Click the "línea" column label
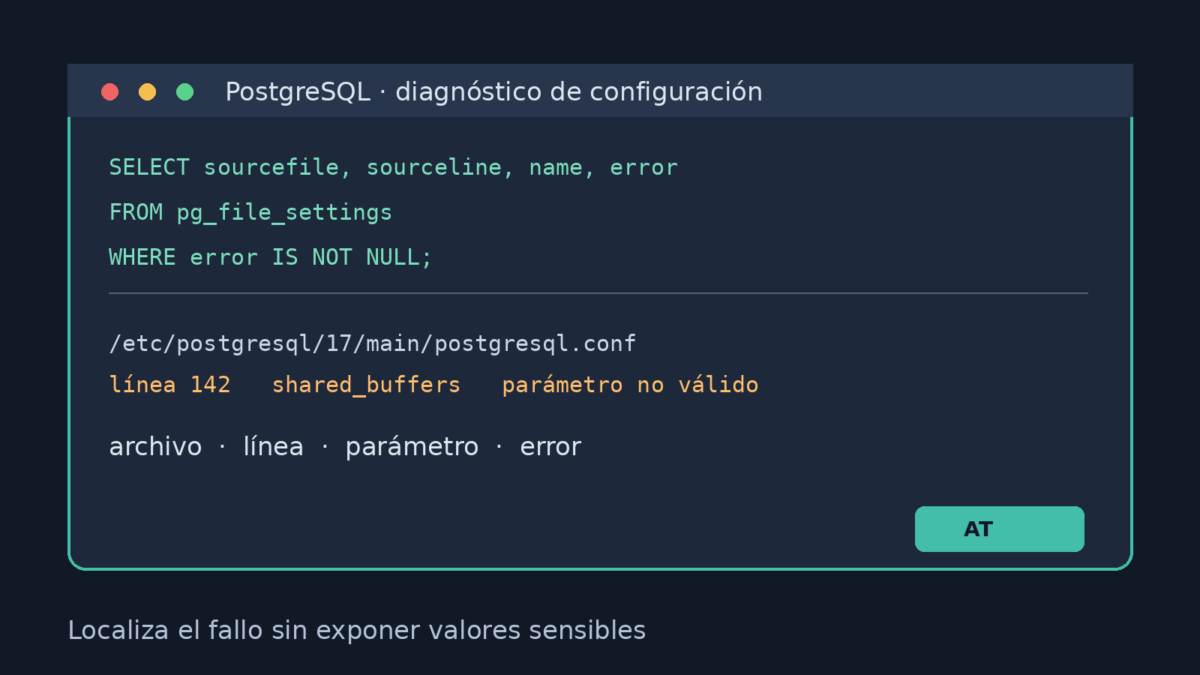 pyautogui.click(x=273, y=446)
